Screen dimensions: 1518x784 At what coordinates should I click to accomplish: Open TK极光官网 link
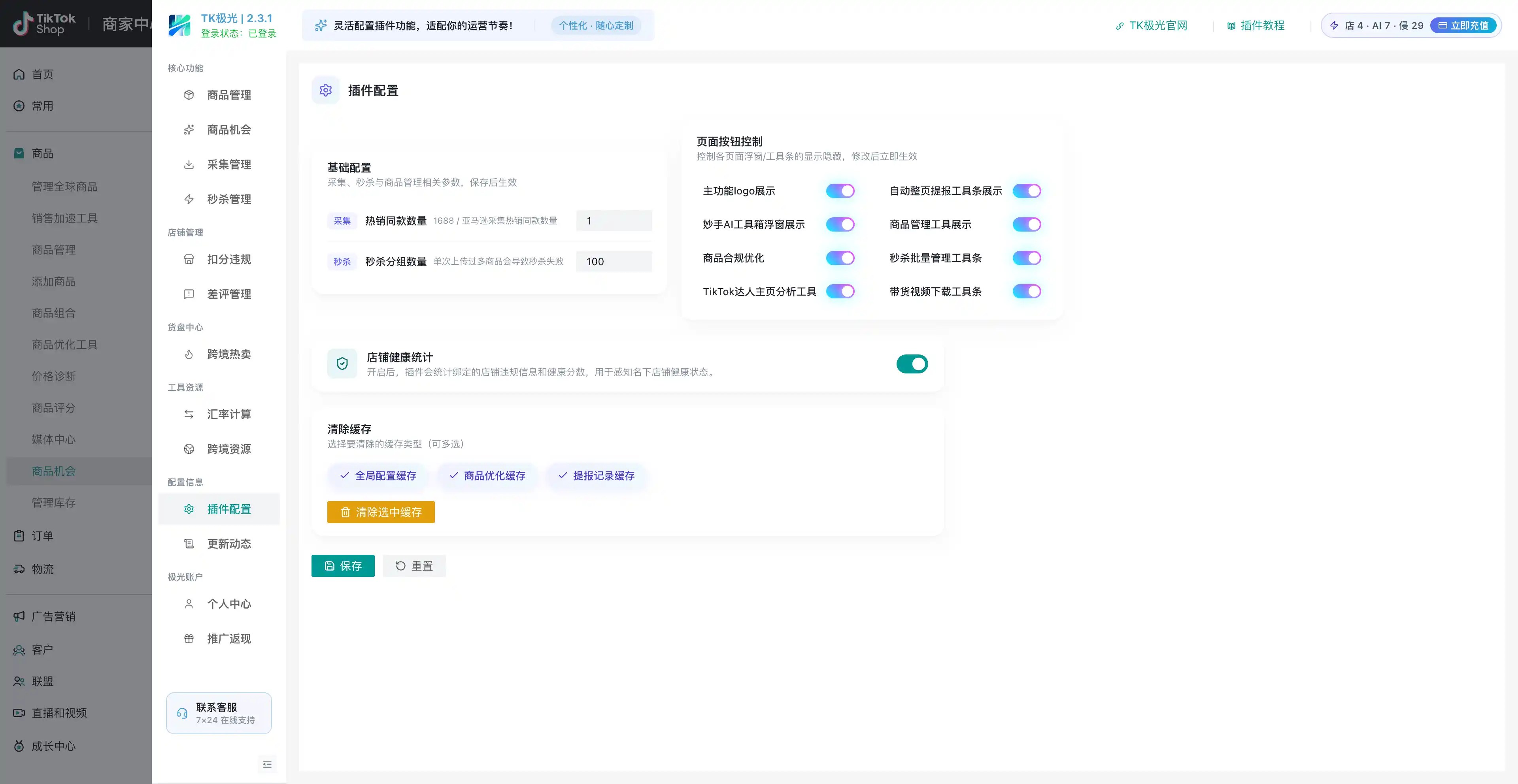click(x=1152, y=25)
